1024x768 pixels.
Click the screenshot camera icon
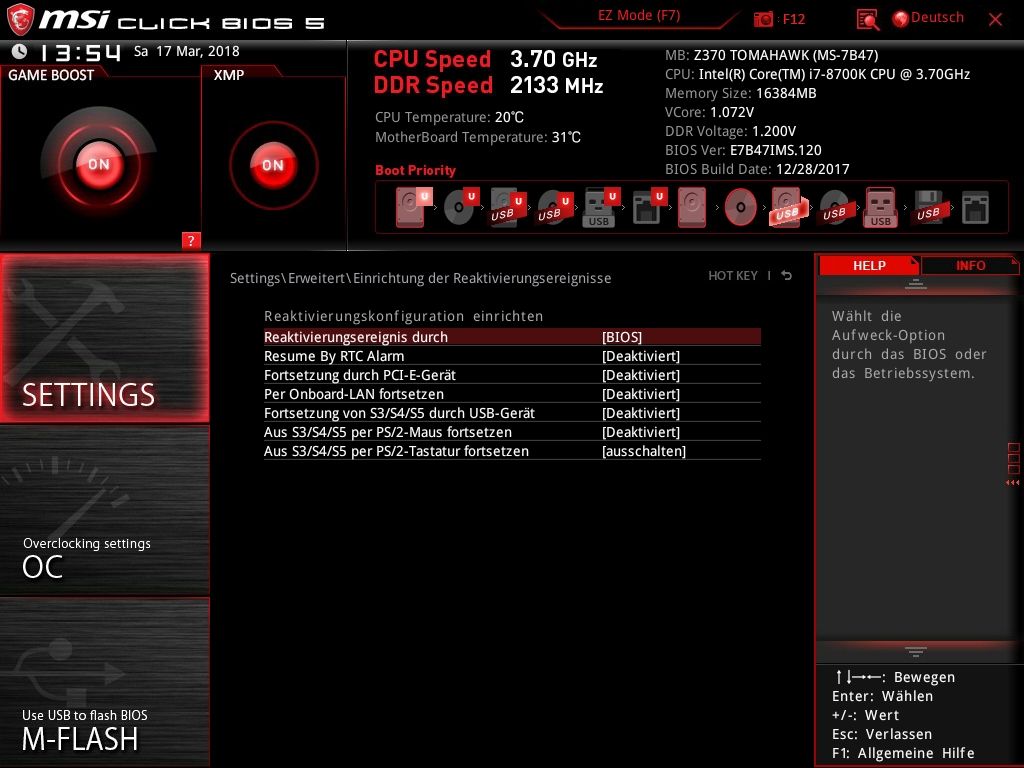click(763, 19)
